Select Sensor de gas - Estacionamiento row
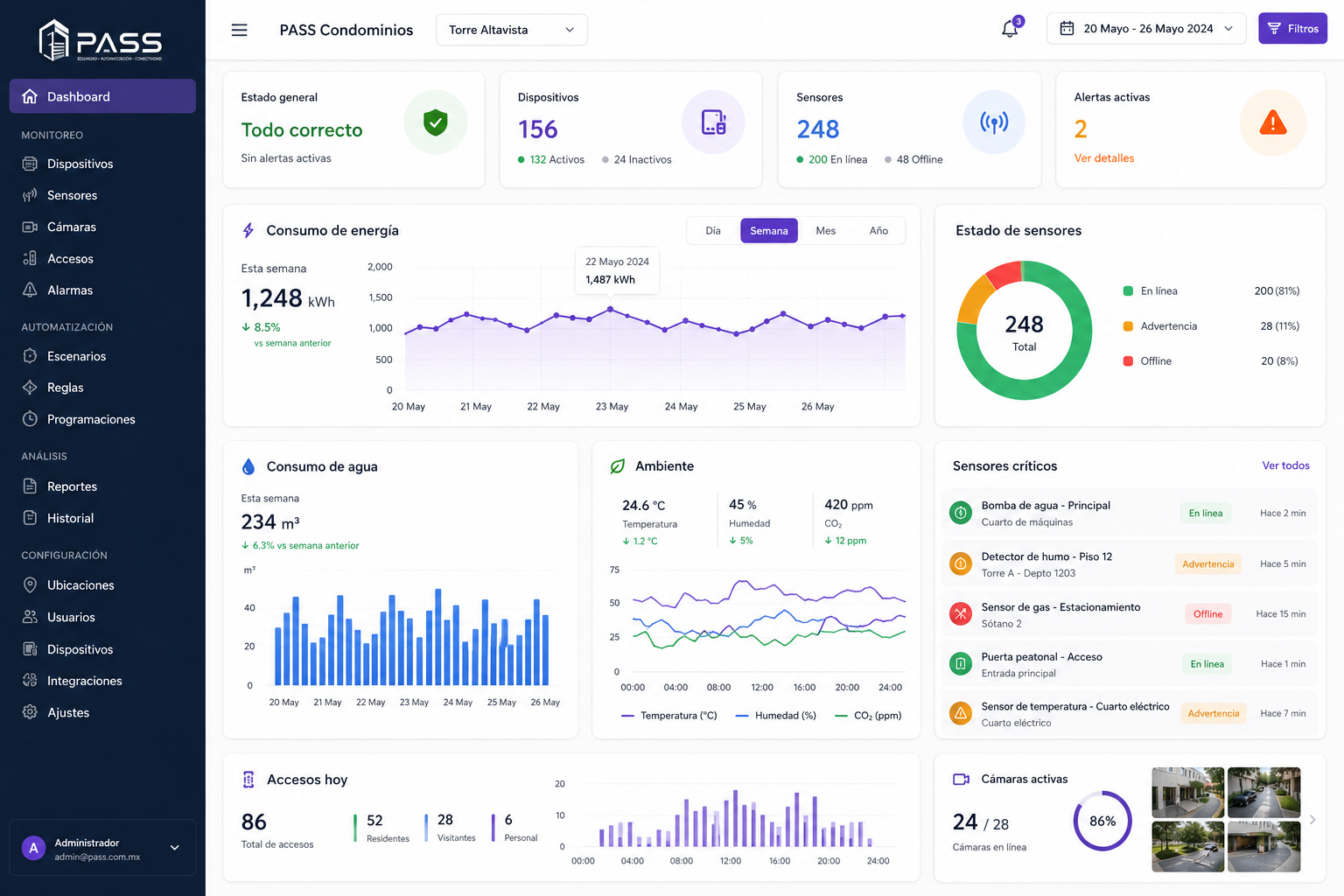 [x=1129, y=614]
